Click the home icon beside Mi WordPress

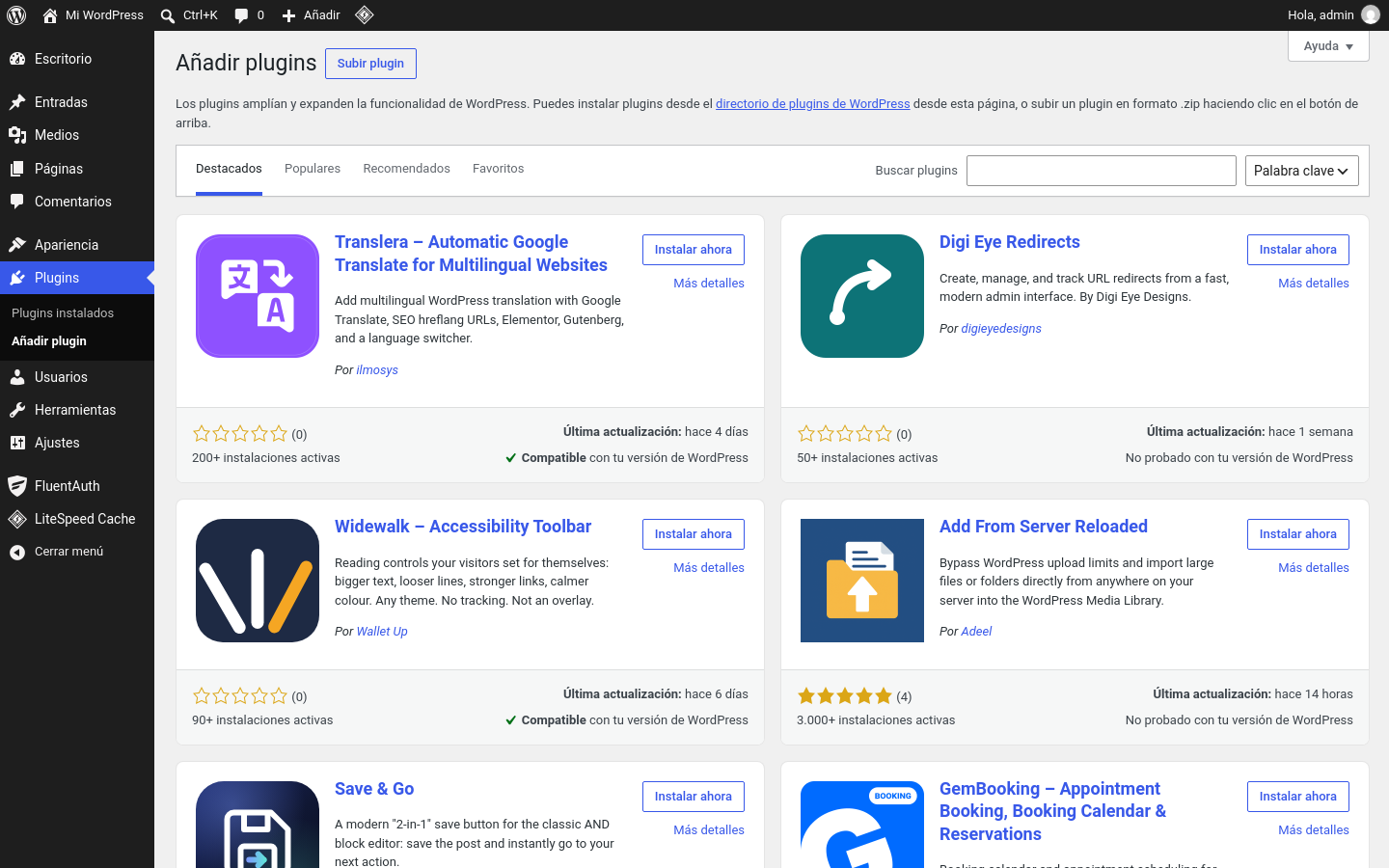pos(50,15)
